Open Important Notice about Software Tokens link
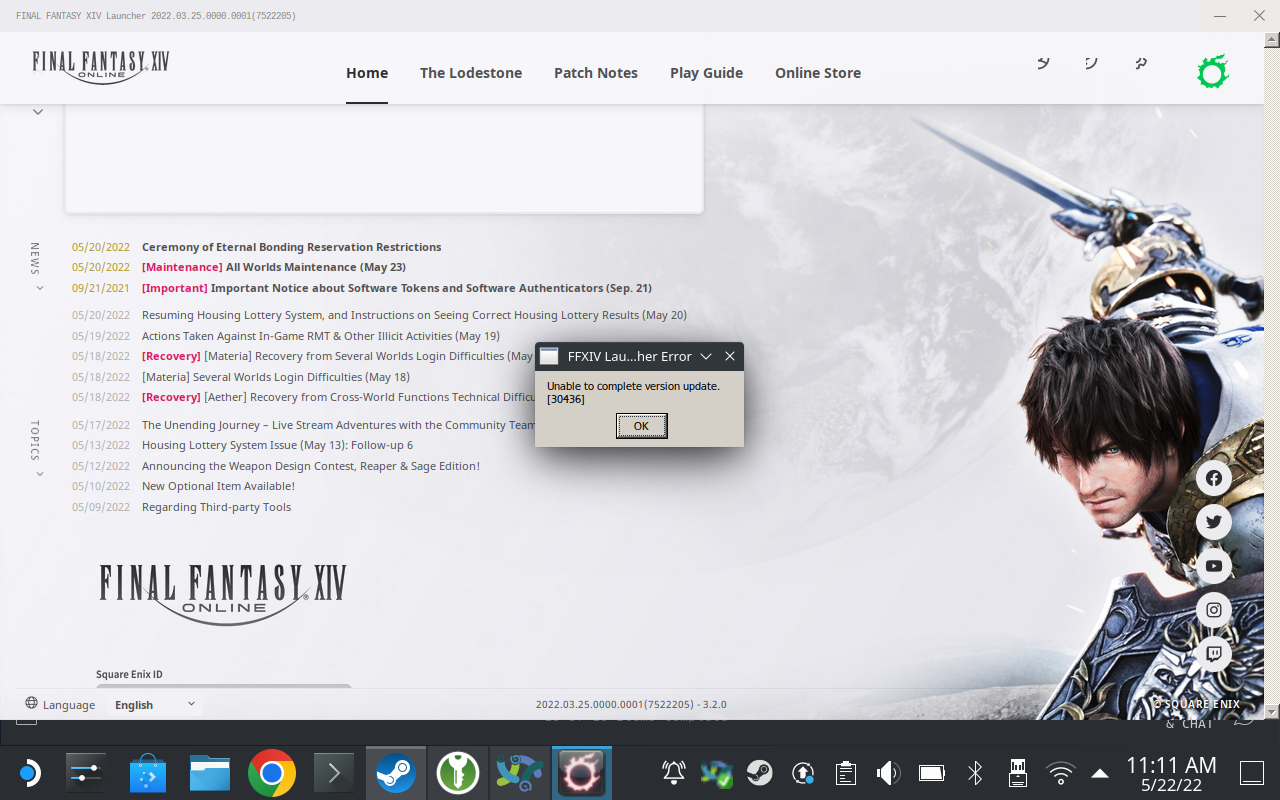Viewport: 1280px width, 800px height. point(397,288)
